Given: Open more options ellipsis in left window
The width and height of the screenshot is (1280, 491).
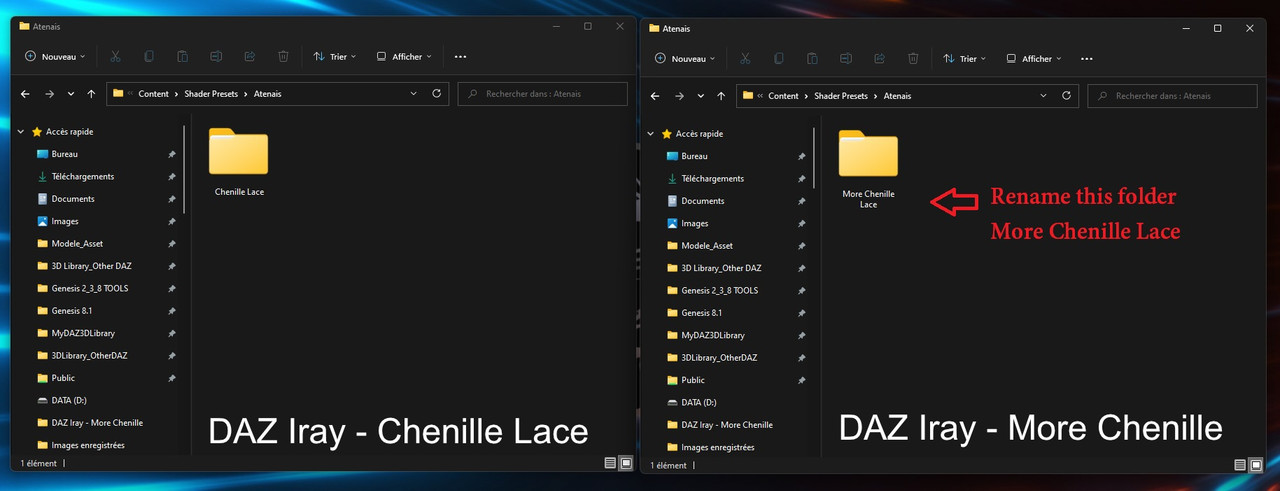Looking at the screenshot, I should [x=460, y=57].
